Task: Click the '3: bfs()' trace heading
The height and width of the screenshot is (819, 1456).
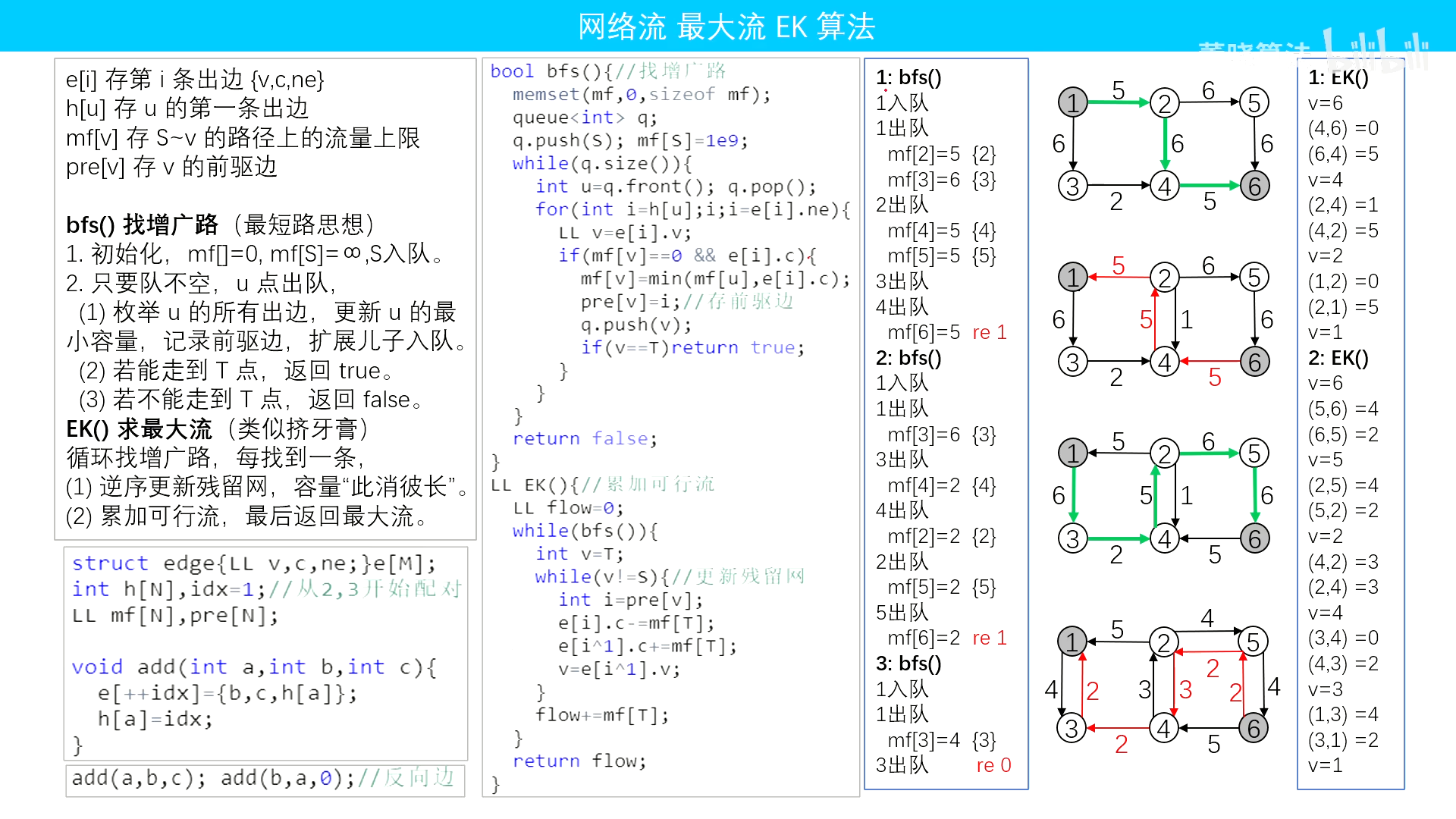Action: click(908, 664)
